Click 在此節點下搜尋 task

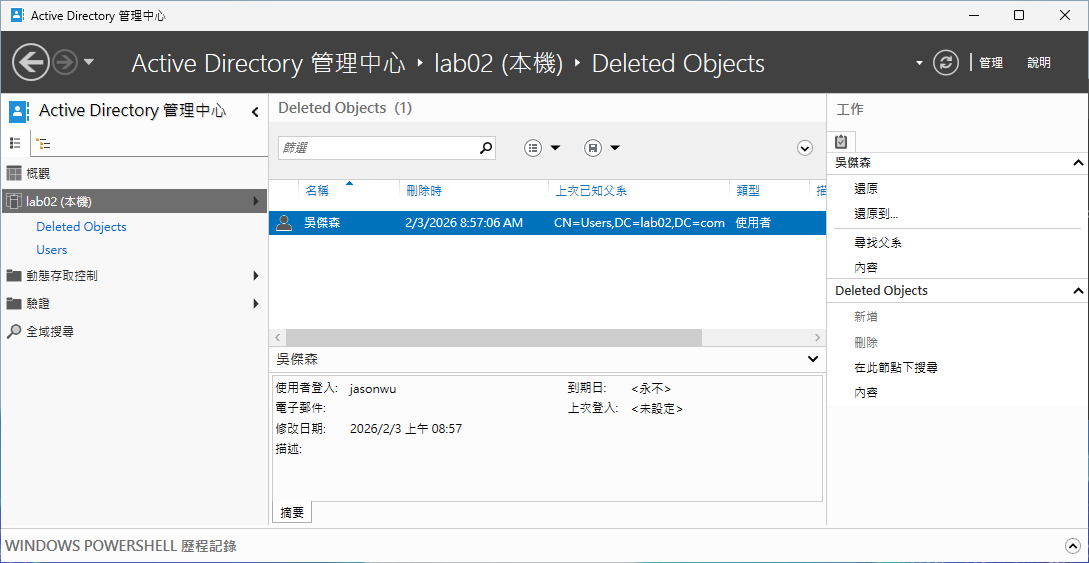897,367
